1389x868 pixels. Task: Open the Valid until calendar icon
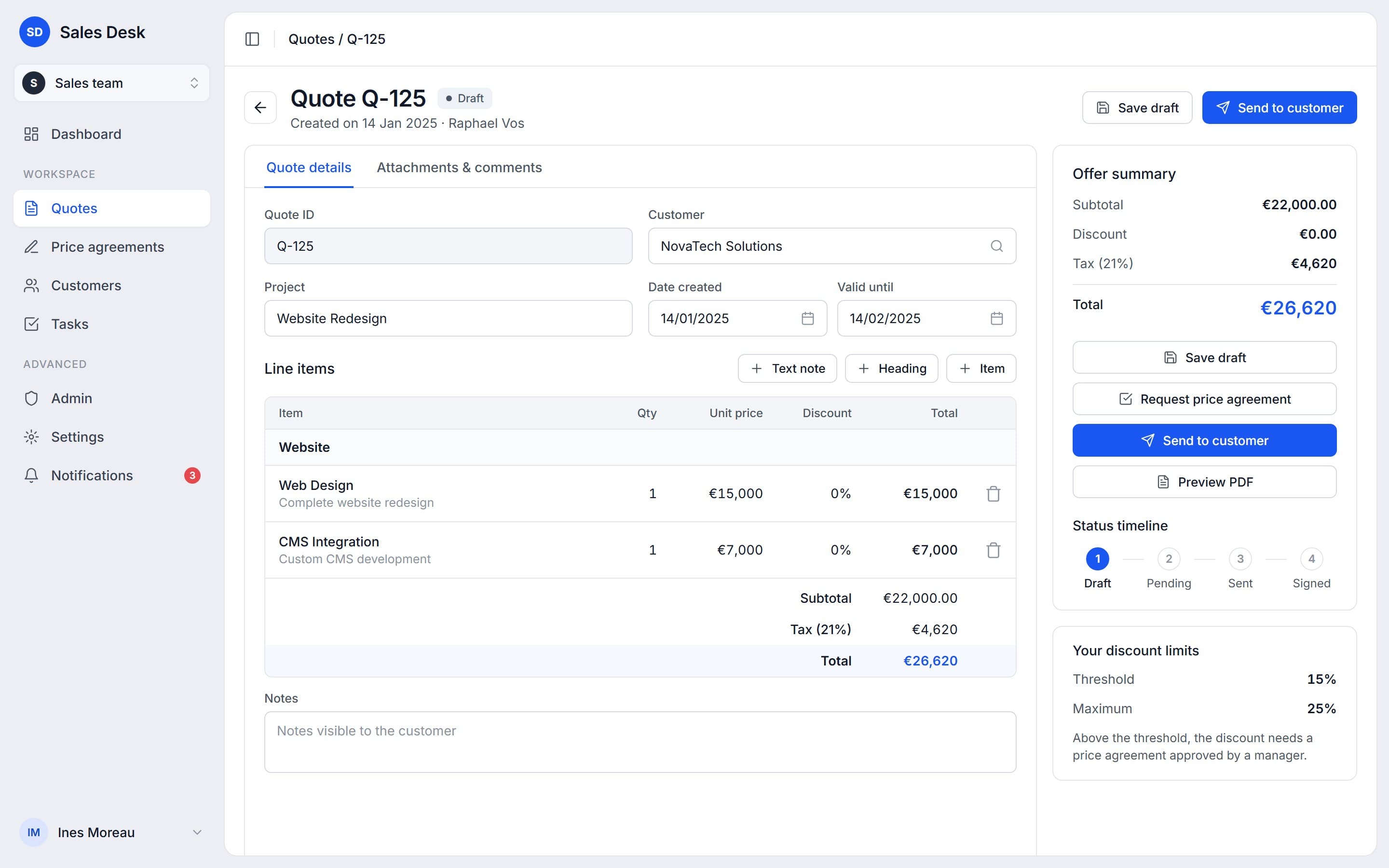(x=996, y=318)
